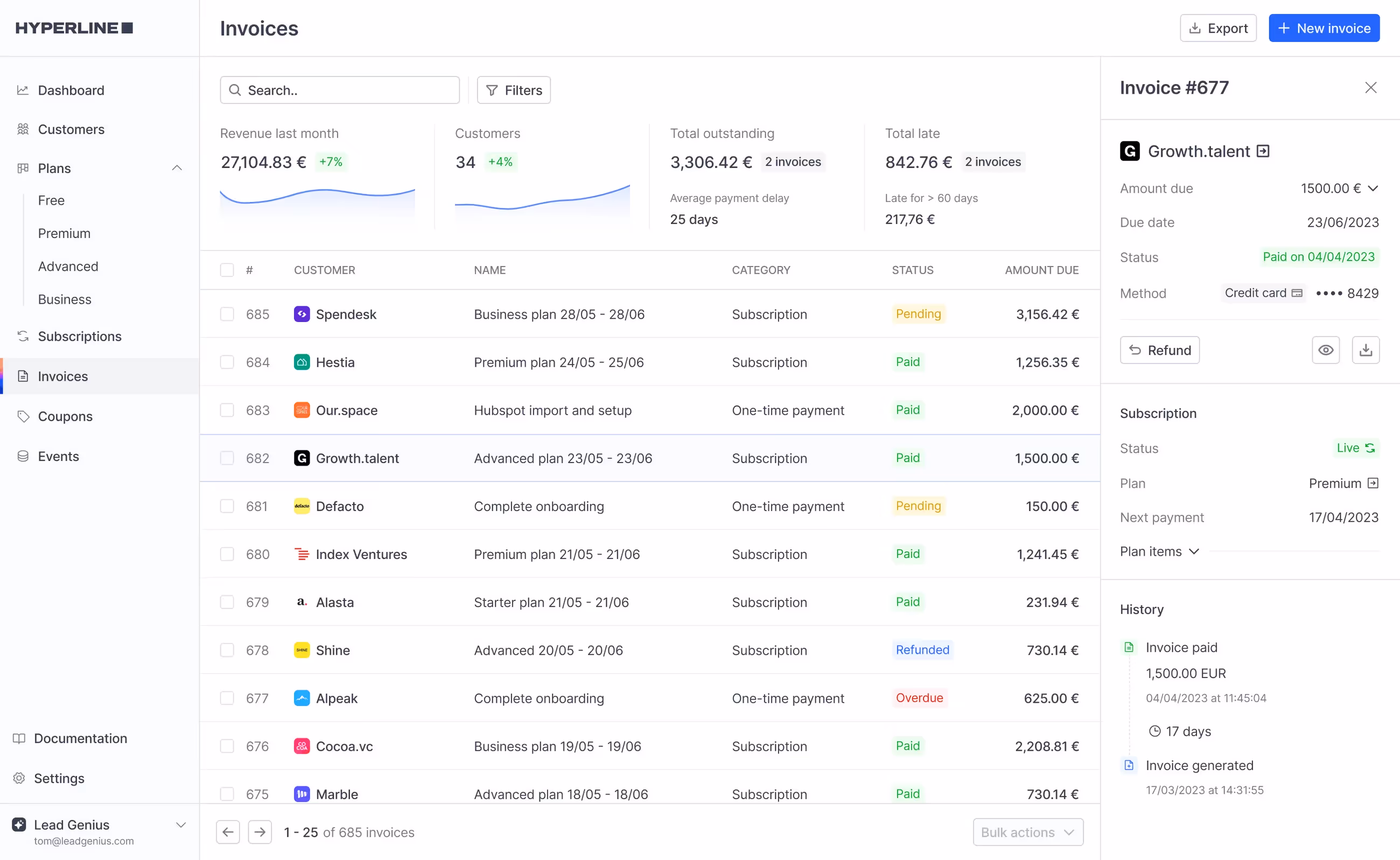Open Growth.talent customer via external link icon
Viewport: 1400px width, 860px height.
[1263, 151]
